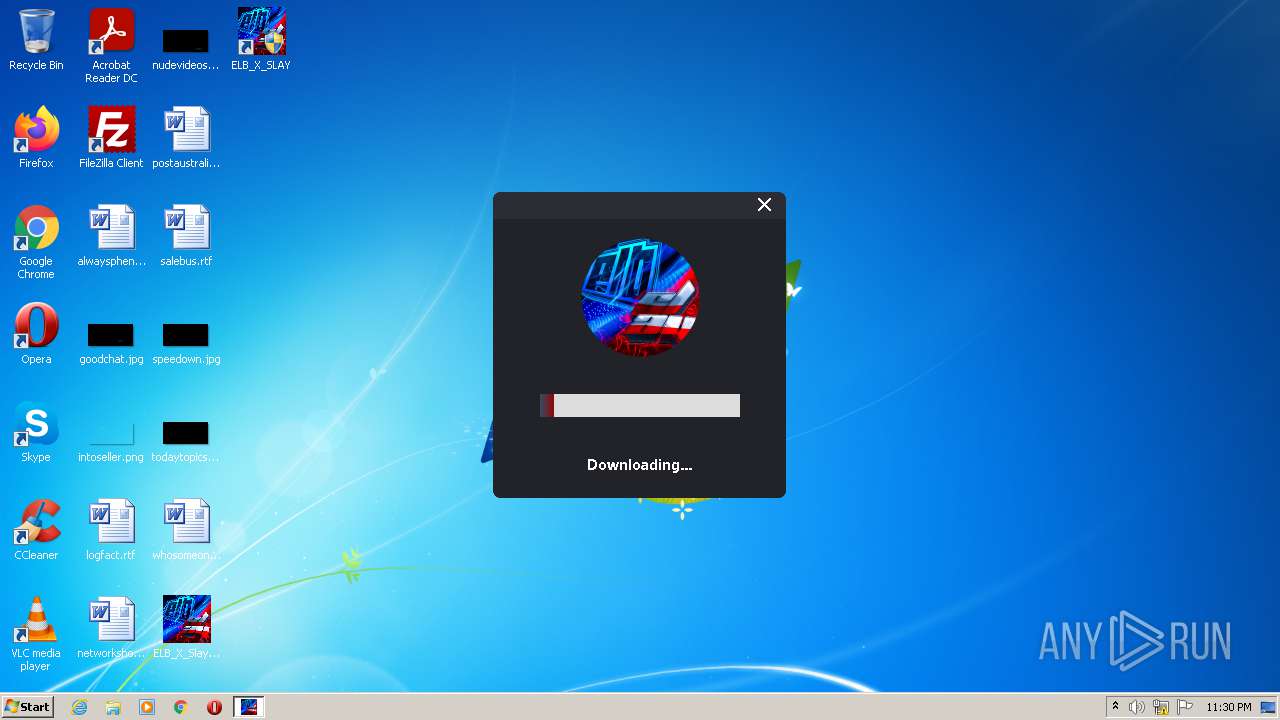1280x720 pixels.
Task: Open the Action Center flag icon
Action: coord(1185,707)
